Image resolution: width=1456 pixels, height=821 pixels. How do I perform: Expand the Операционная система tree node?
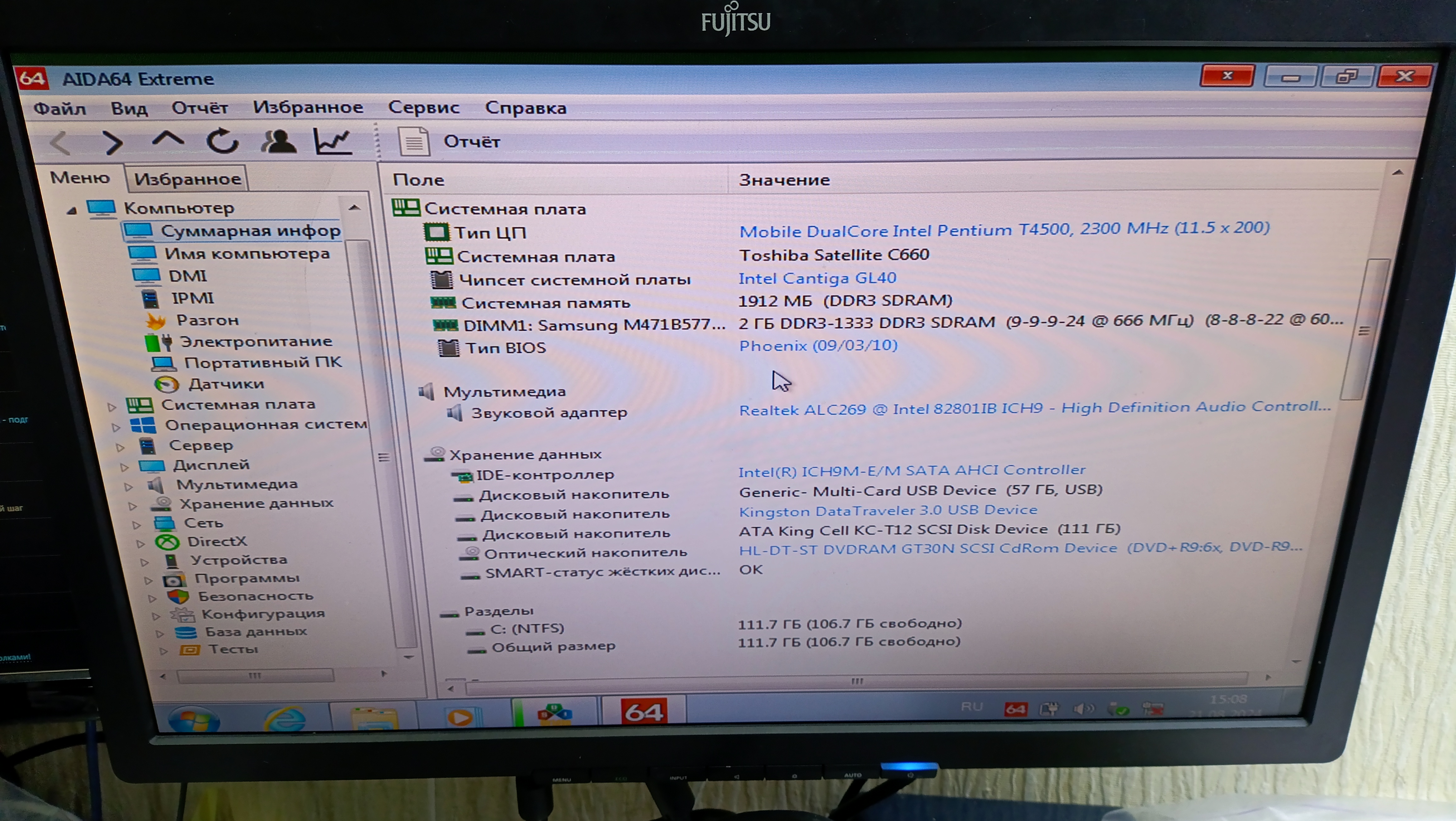pyautogui.click(x=116, y=427)
